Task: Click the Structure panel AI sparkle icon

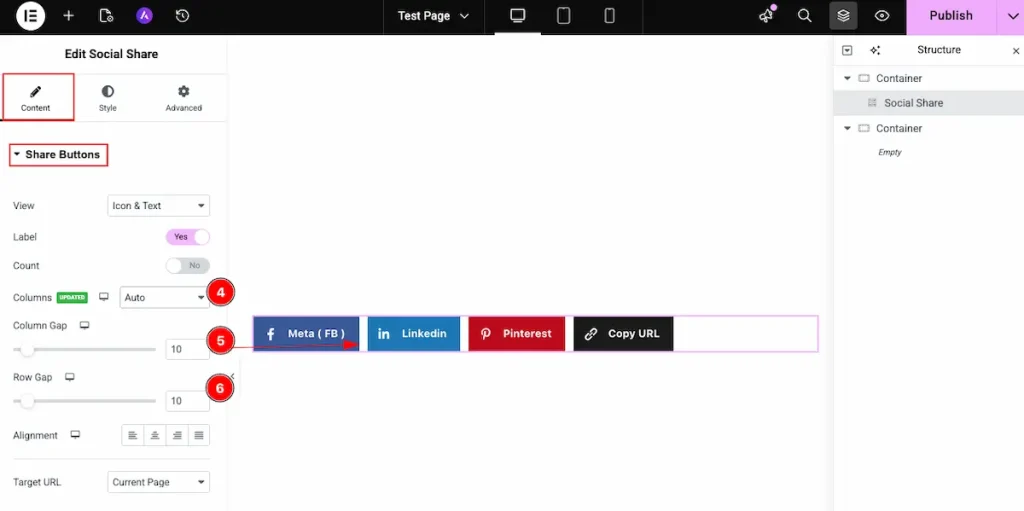Action: (875, 50)
